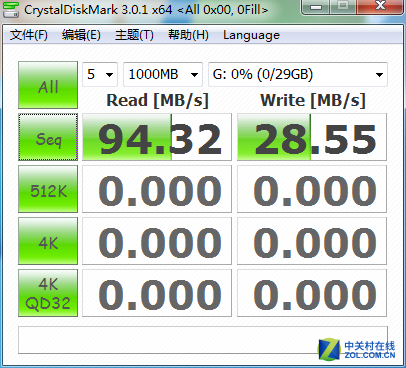Click the Write [MB/s] column header
Screen dimensions: 406x368
(313, 100)
